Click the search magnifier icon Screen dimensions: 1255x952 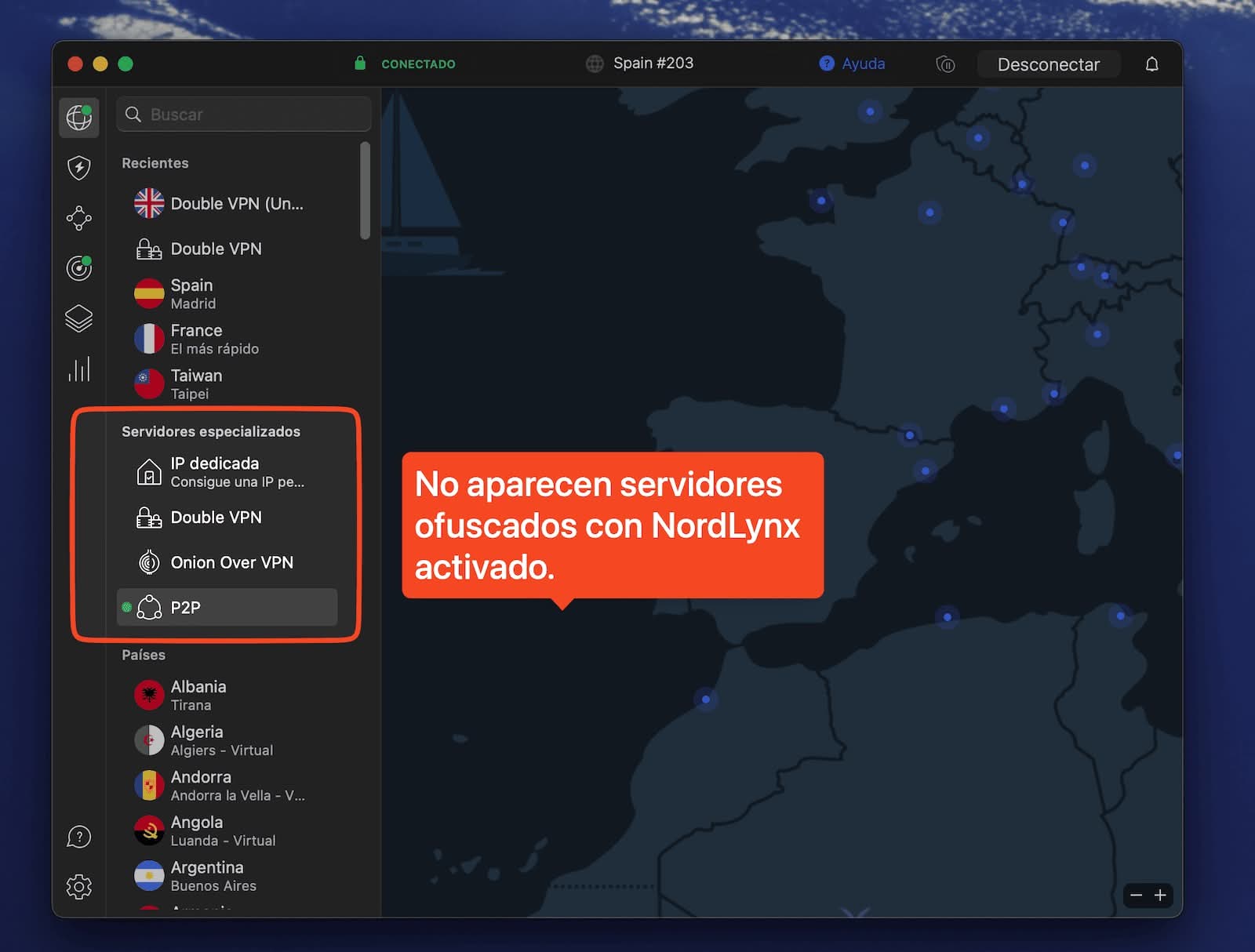click(133, 114)
